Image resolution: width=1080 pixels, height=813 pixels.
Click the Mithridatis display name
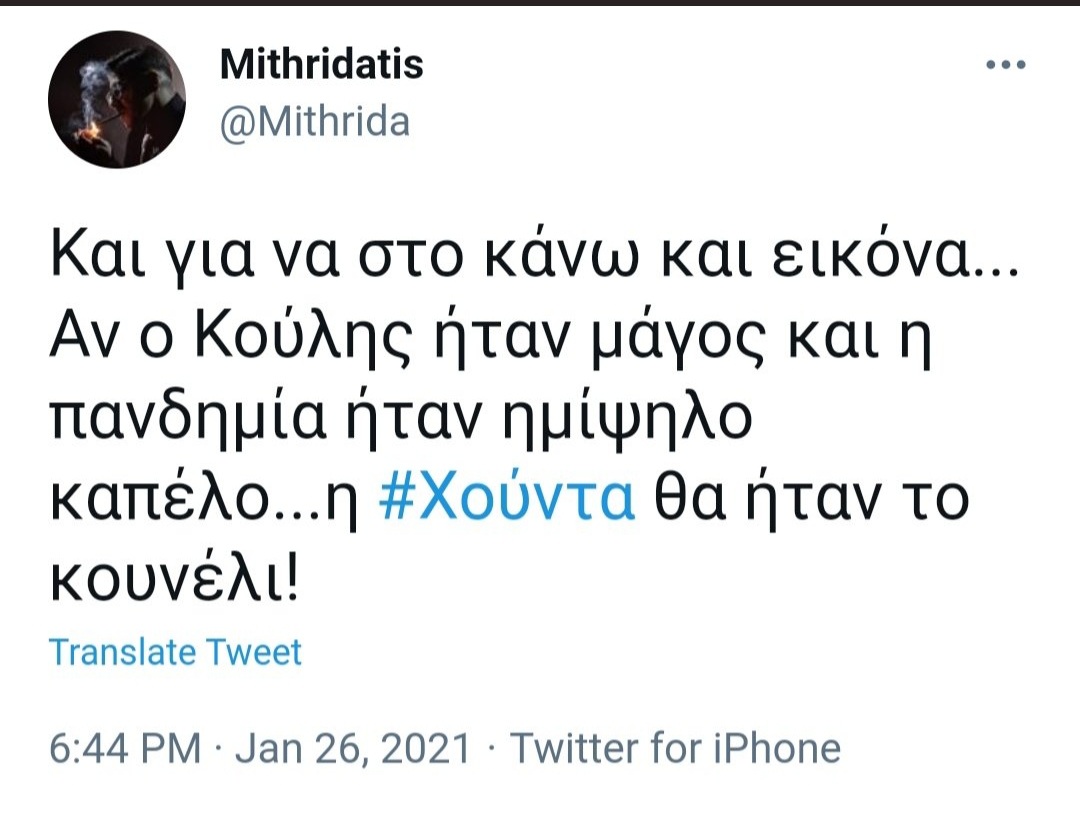321,64
